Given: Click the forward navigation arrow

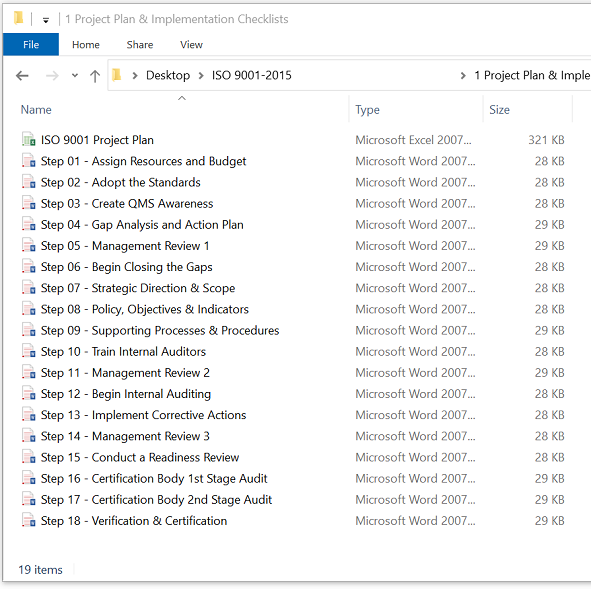Looking at the screenshot, I should click(x=52, y=76).
